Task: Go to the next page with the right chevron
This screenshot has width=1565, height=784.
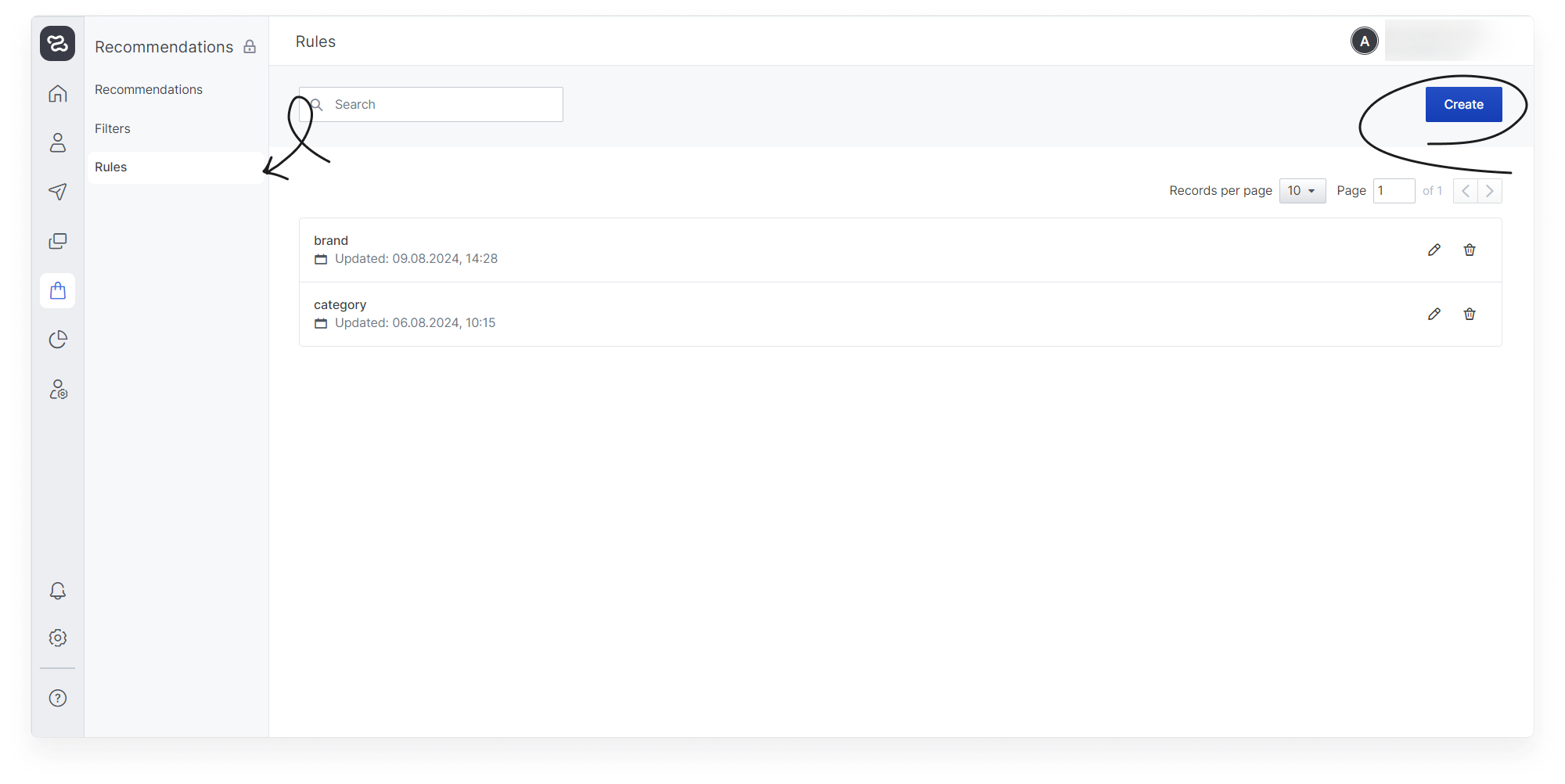Action: click(x=1490, y=191)
